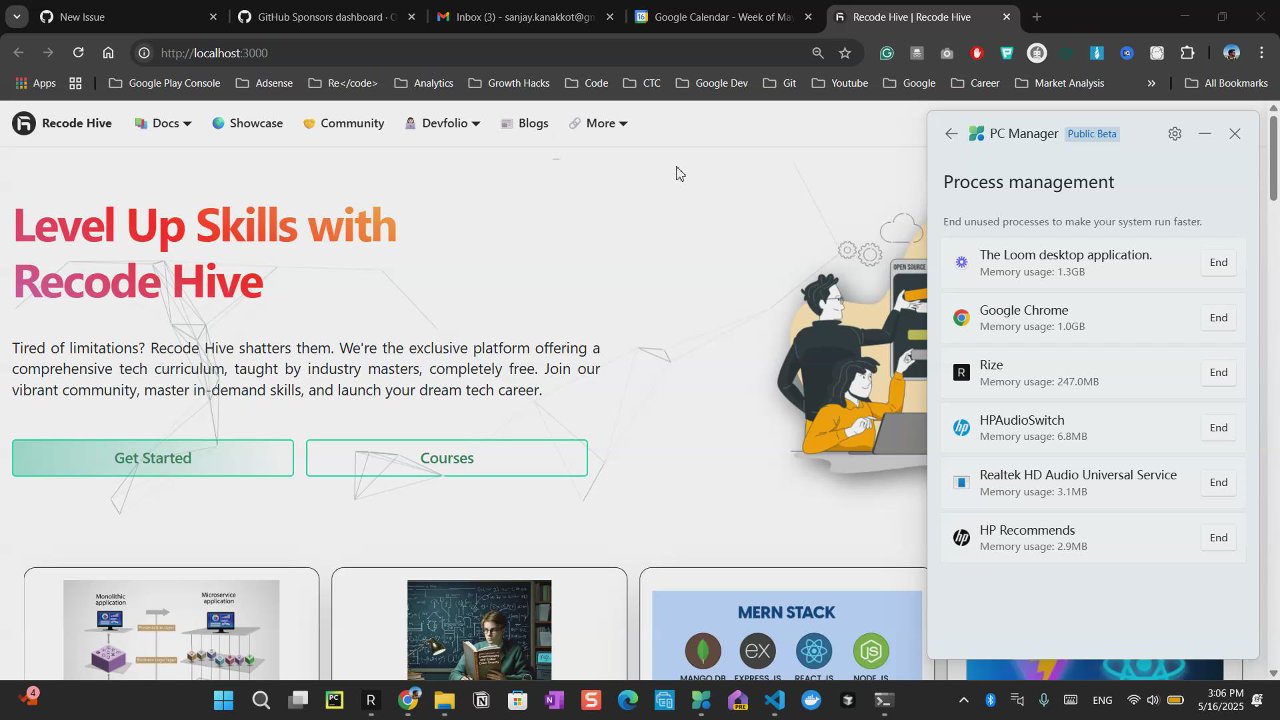
Task: Open the Market Analysis bookmark folder
Action: pyautogui.click(x=1060, y=83)
